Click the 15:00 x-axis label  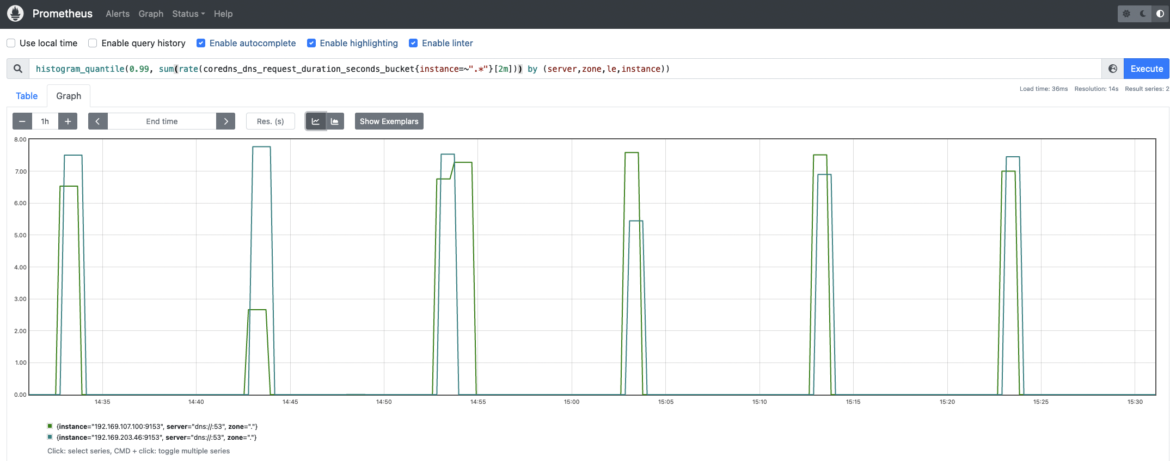click(571, 402)
